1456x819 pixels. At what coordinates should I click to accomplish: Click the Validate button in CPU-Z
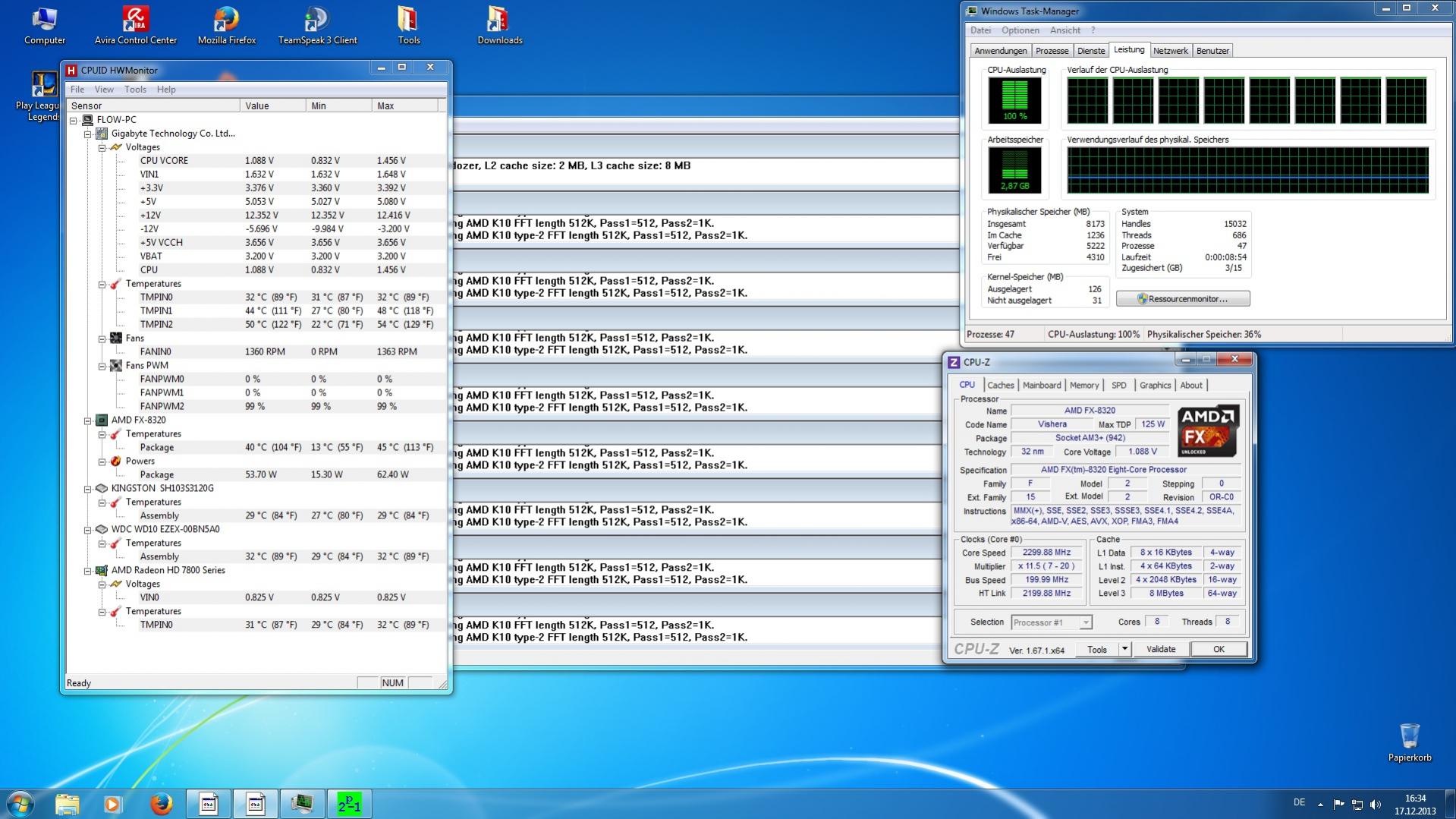[1160, 649]
